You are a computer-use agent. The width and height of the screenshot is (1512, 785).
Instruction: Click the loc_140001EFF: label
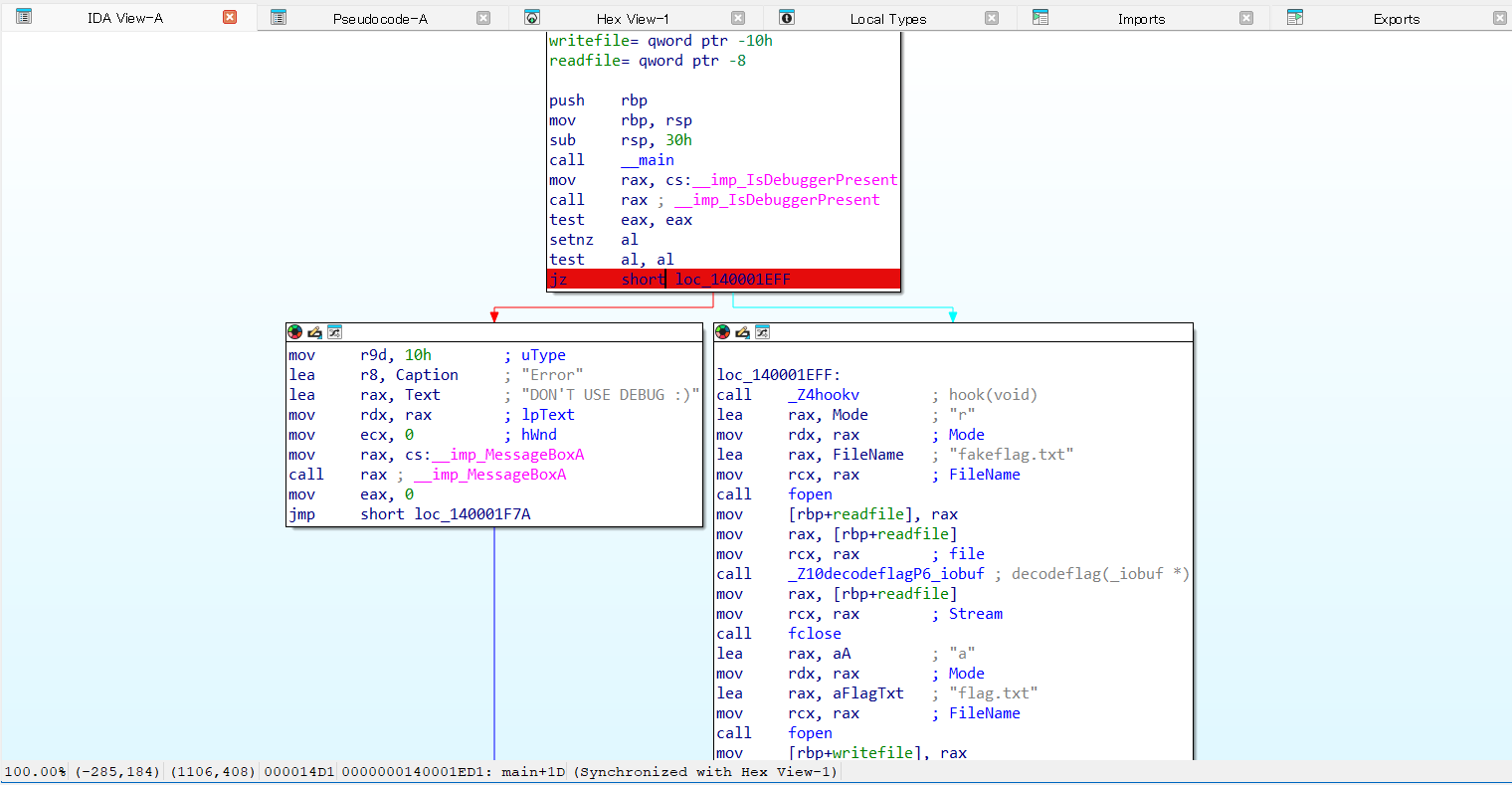779,375
